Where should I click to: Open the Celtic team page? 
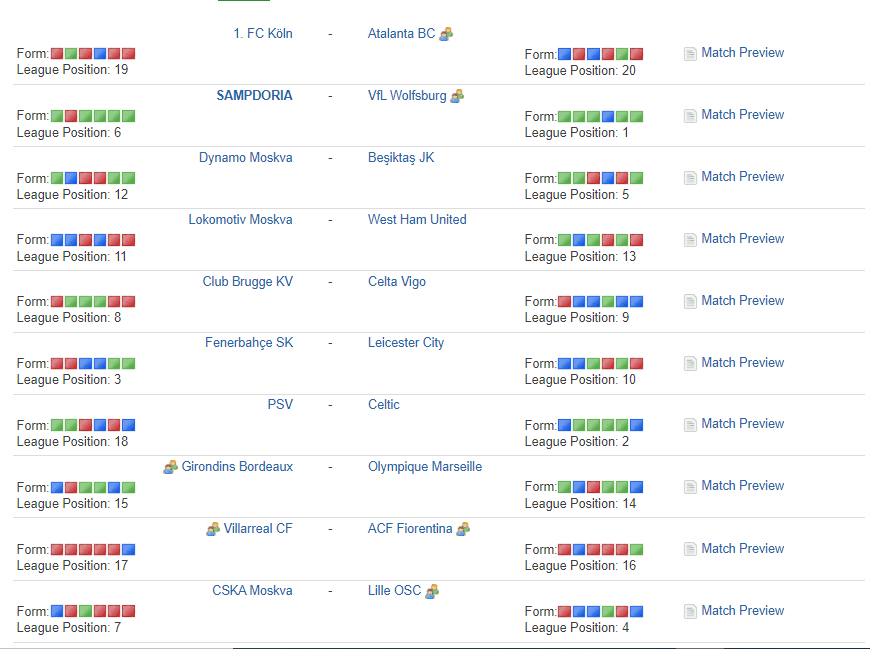tap(383, 404)
